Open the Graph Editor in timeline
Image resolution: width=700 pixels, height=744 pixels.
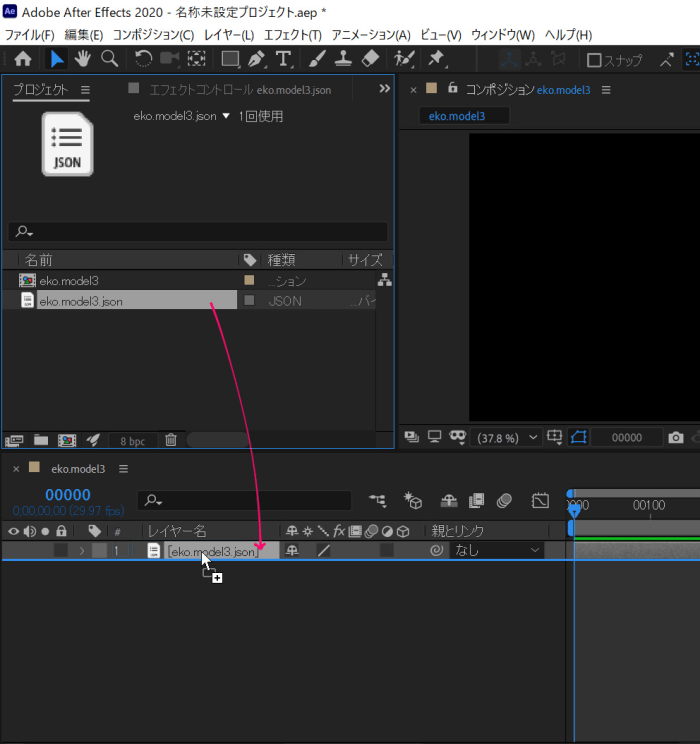pyautogui.click(x=540, y=500)
